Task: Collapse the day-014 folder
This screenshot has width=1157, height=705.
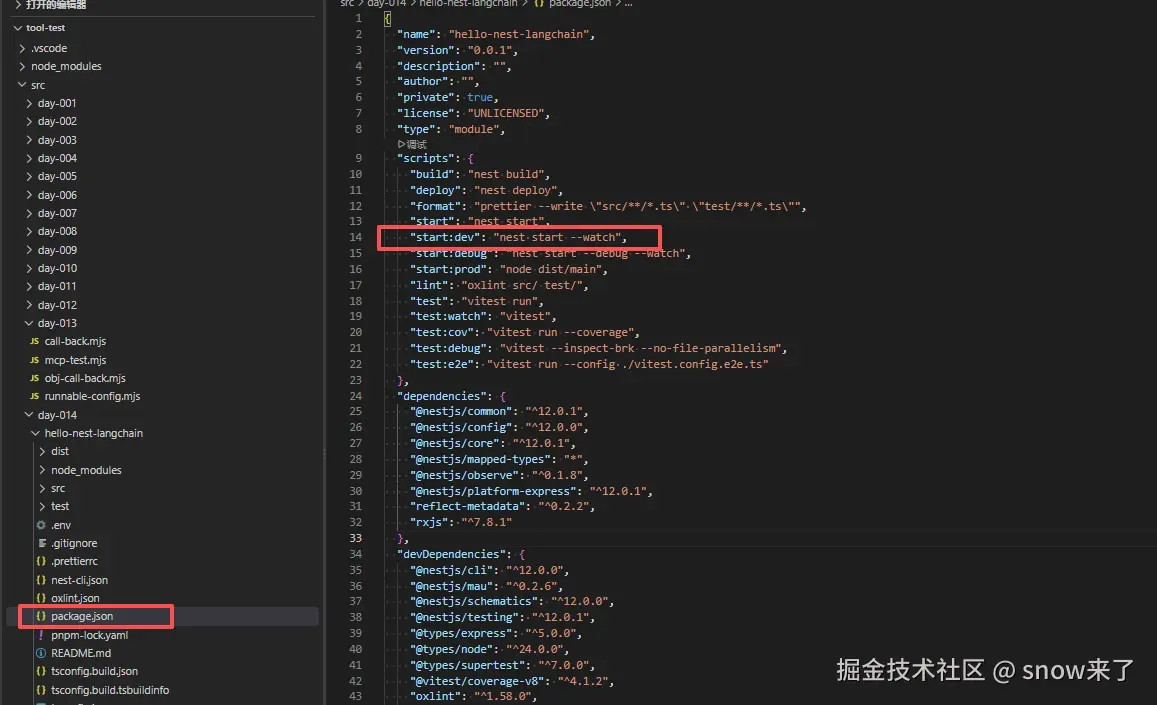Action: click(x=29, y=415)
